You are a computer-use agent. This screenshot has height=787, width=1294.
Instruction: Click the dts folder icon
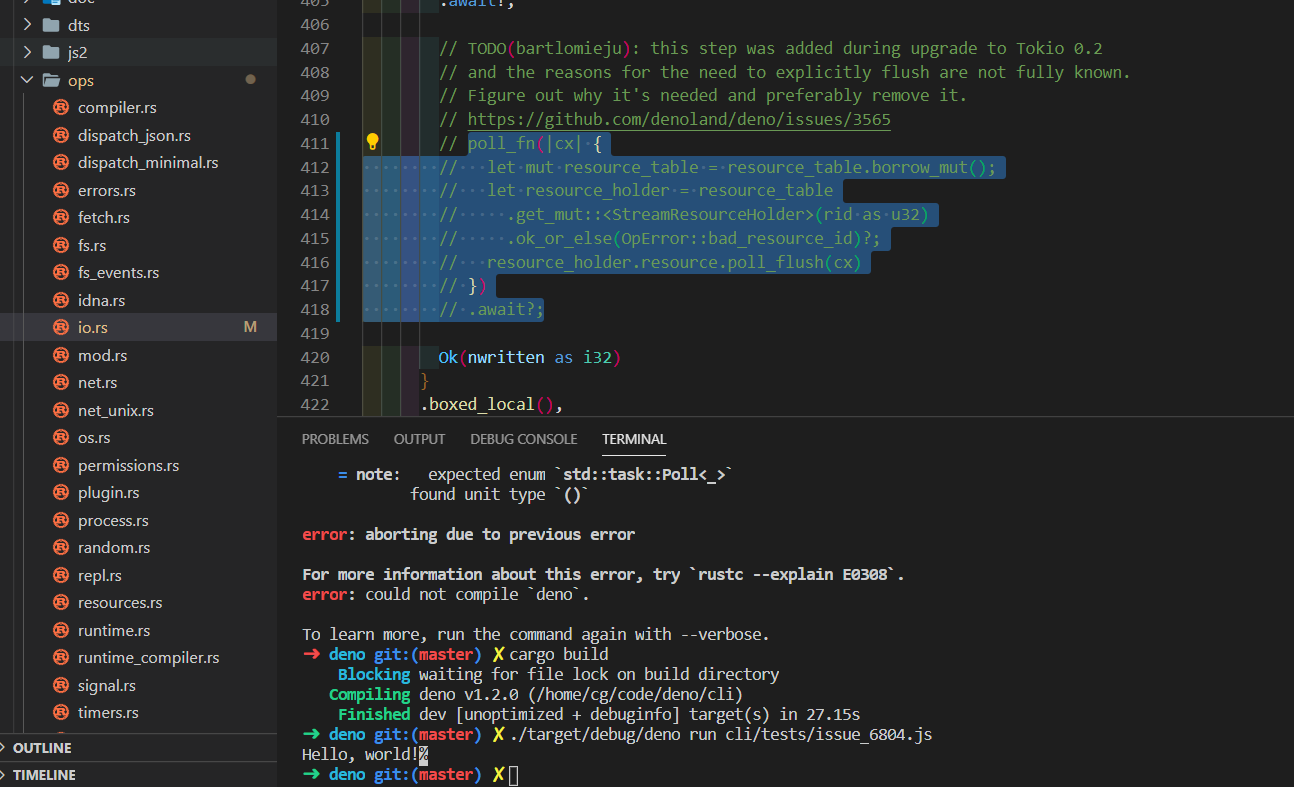pyautogui.click(x=52, y=25)
